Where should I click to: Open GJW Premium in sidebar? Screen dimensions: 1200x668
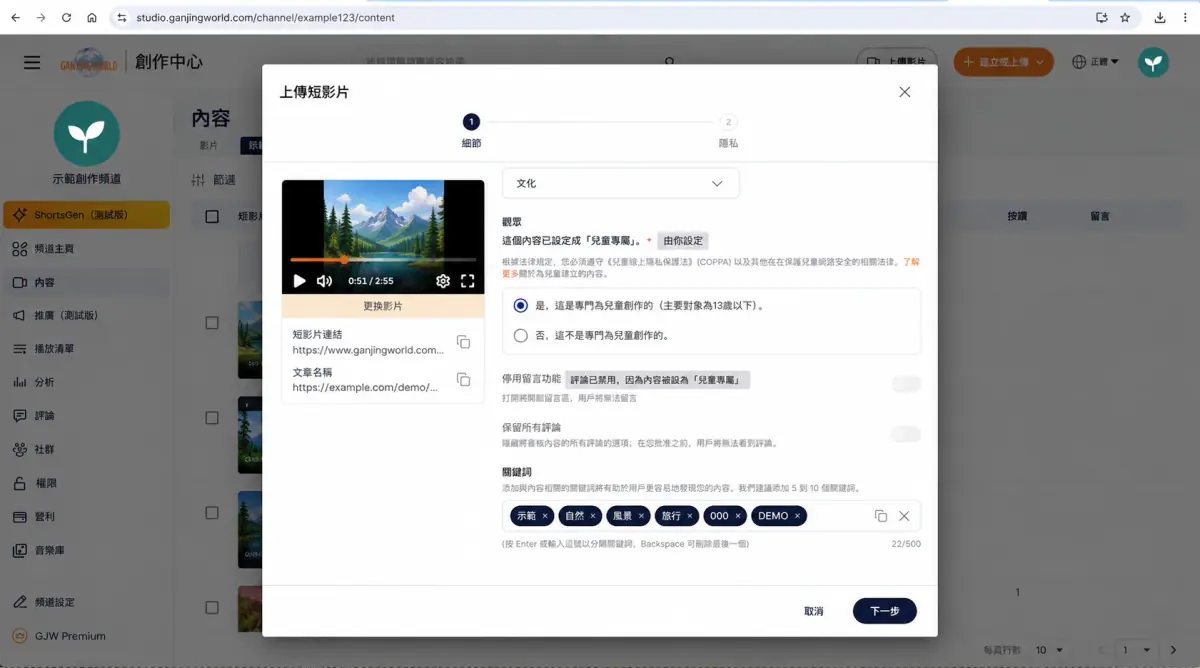point(85,636)
